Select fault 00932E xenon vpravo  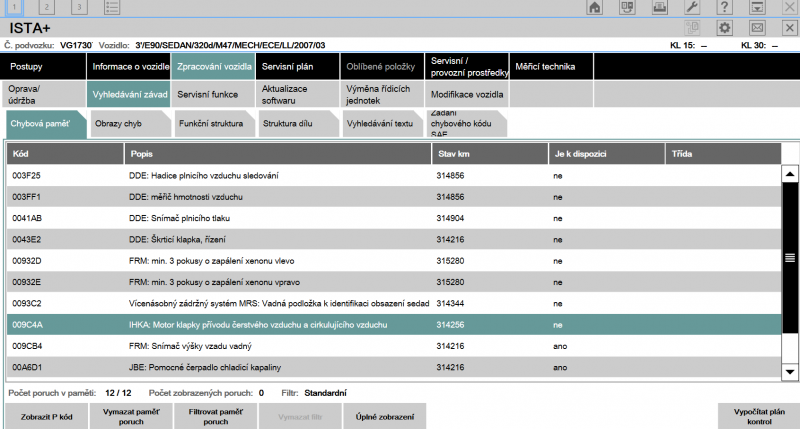[x=394, y=282]
